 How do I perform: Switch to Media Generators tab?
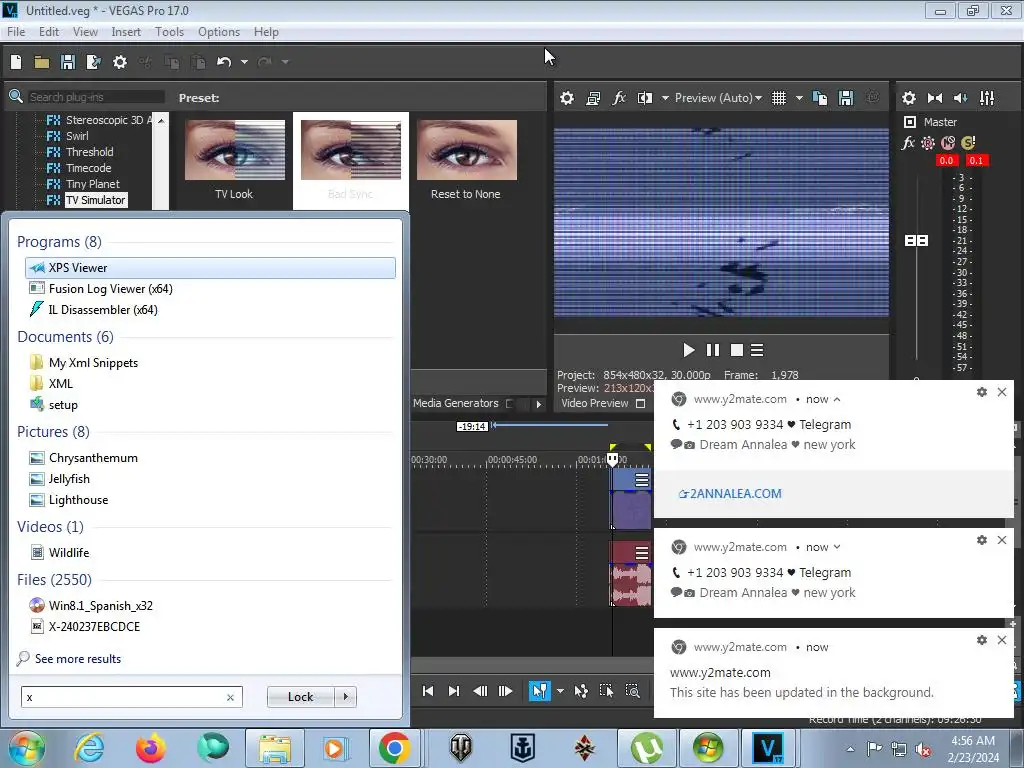pos(456,404)
